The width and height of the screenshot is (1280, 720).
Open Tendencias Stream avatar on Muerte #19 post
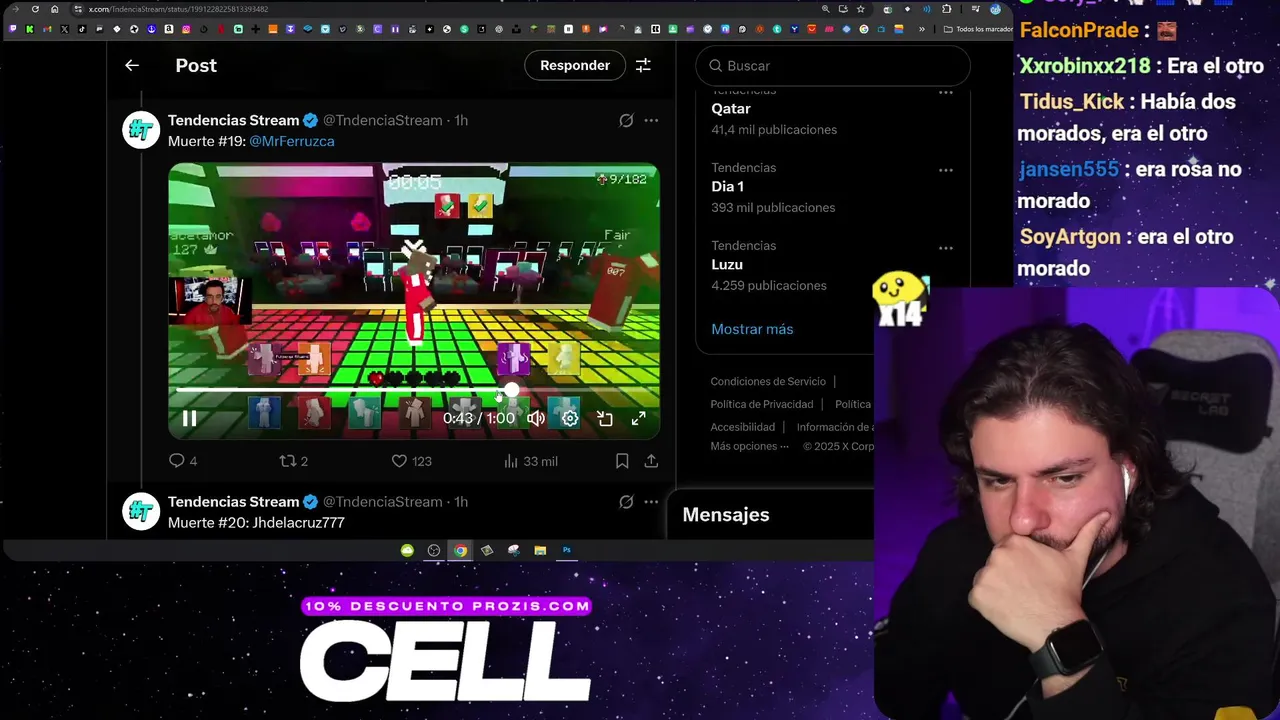point(141,130)
